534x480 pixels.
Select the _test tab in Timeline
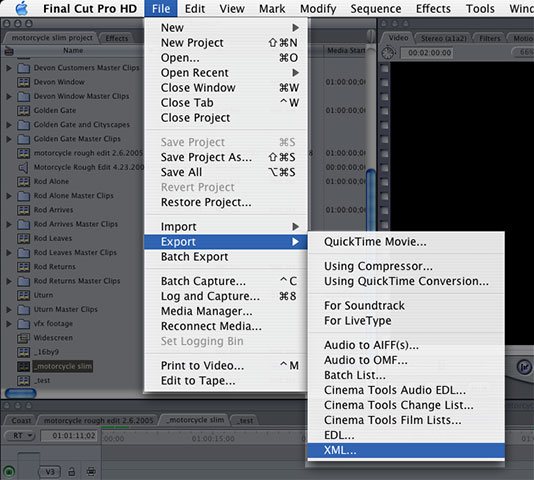(x=246, y=420)
